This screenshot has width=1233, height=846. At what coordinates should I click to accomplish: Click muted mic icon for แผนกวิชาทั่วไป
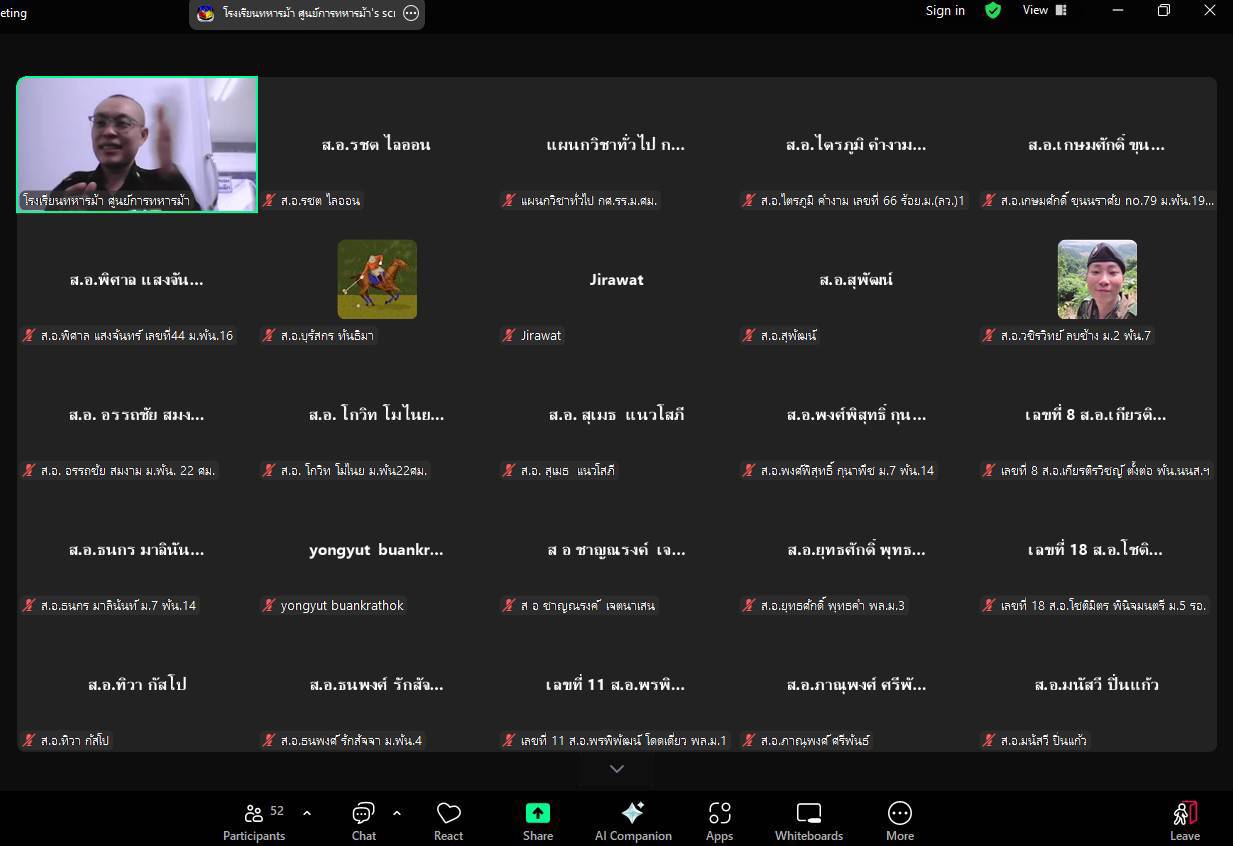509,200
